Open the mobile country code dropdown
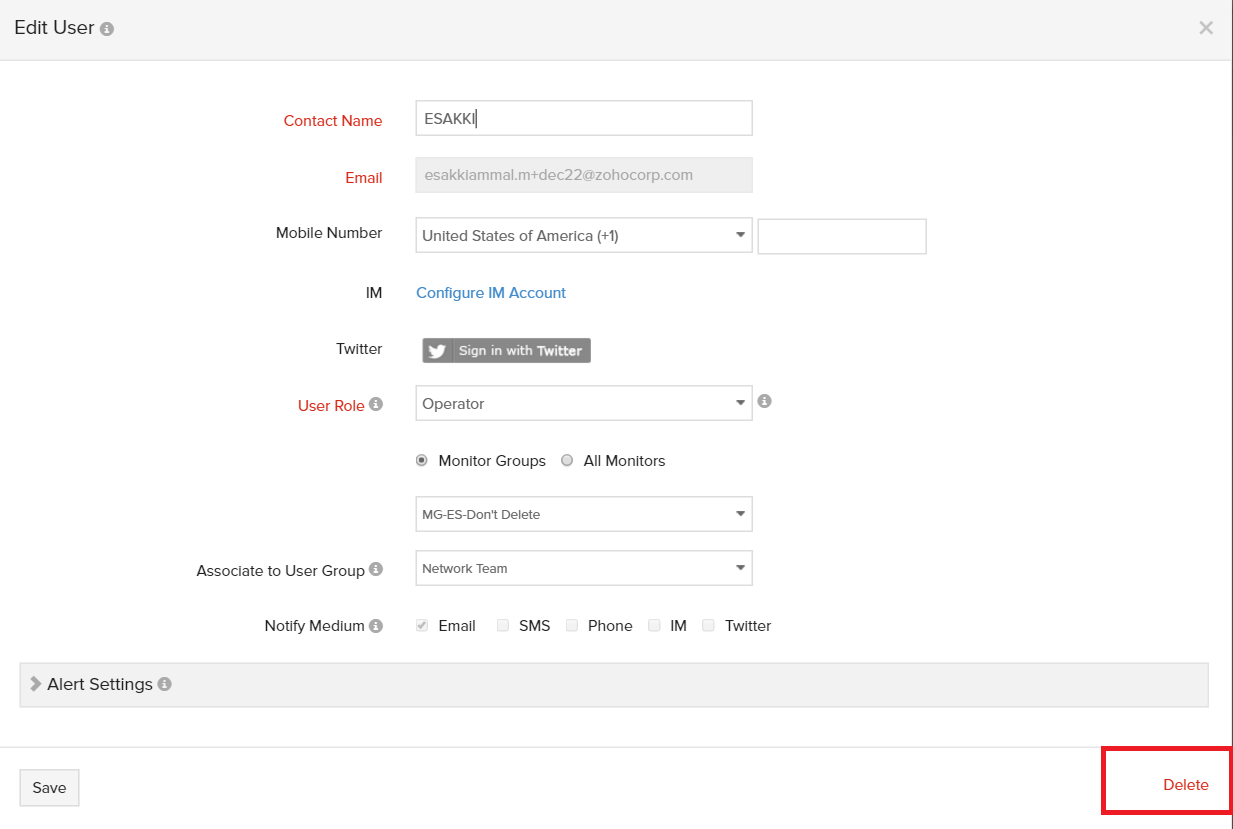1233x829 pixels. click(x=583, y=236)
